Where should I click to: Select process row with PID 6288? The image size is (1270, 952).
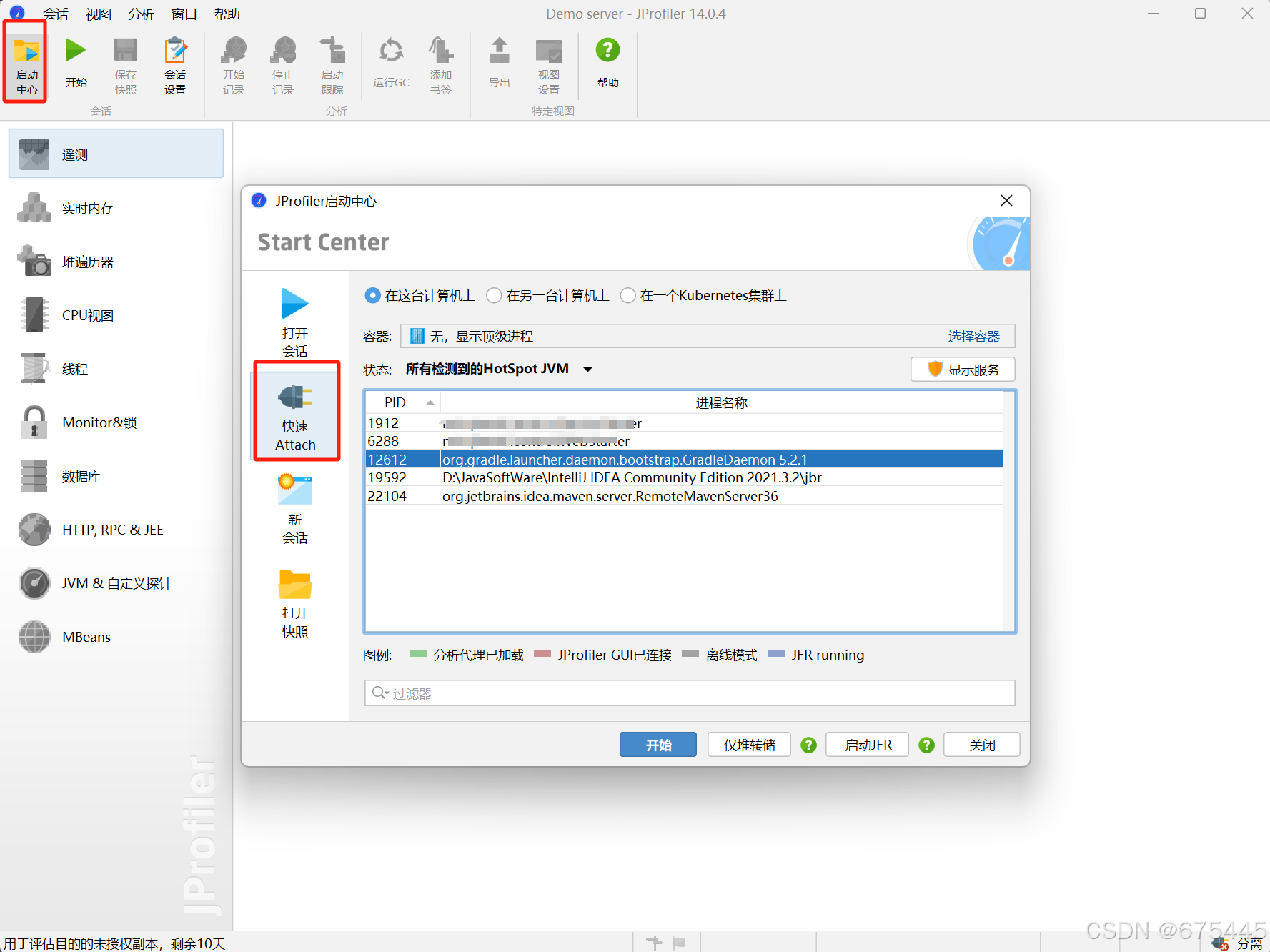click(685, 441)
